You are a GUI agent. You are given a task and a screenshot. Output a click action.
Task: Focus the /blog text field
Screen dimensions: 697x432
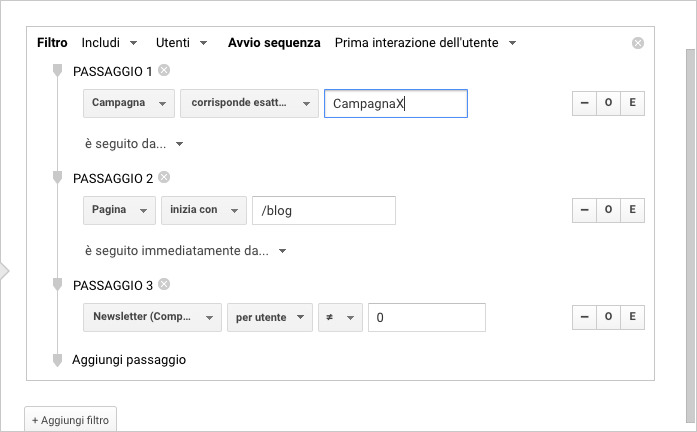(x=324, y=211)
